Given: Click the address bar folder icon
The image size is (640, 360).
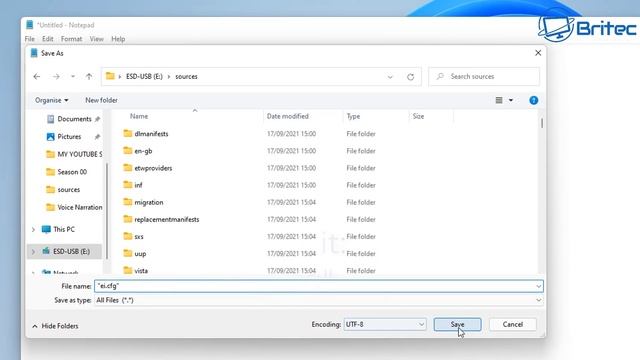Looking at the screenshot, I should pyautogui.click(x=110, y=76).
